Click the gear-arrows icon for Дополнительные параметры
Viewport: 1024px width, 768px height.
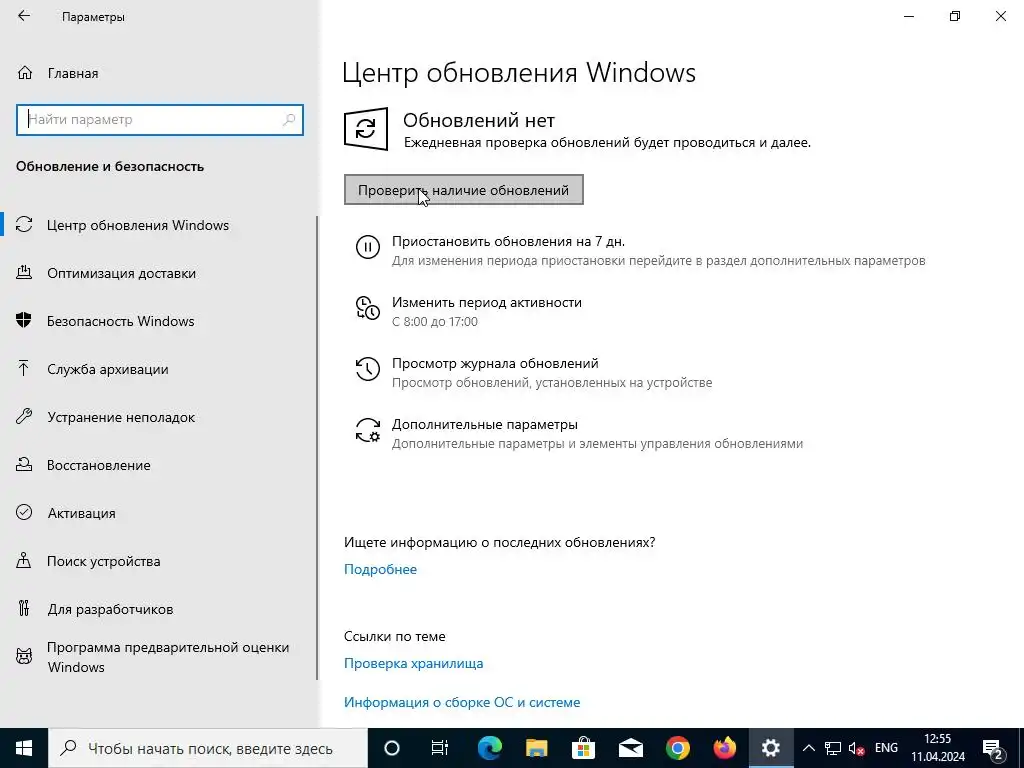(x=368, y=430)
